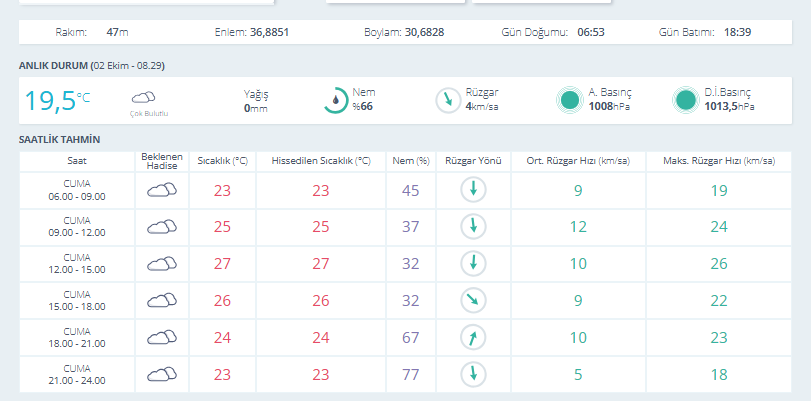This screenshot has height=401, width=811.
Task: Click humidity 77 in 21.00 - 24.00 row
Action: coord(411,375)
